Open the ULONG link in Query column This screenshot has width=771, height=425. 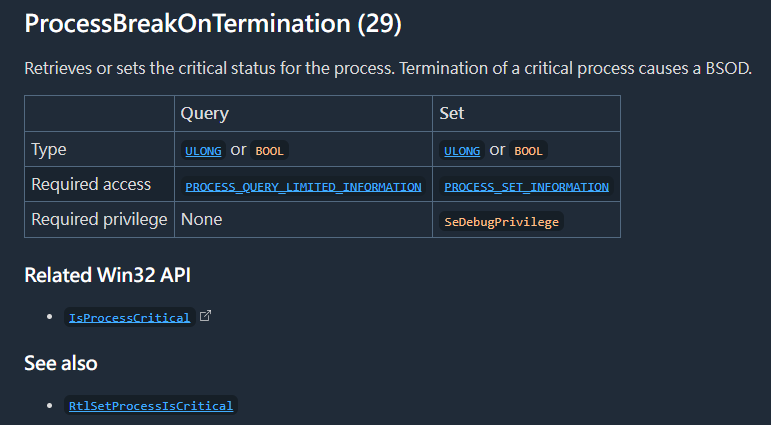pos(204,151)
